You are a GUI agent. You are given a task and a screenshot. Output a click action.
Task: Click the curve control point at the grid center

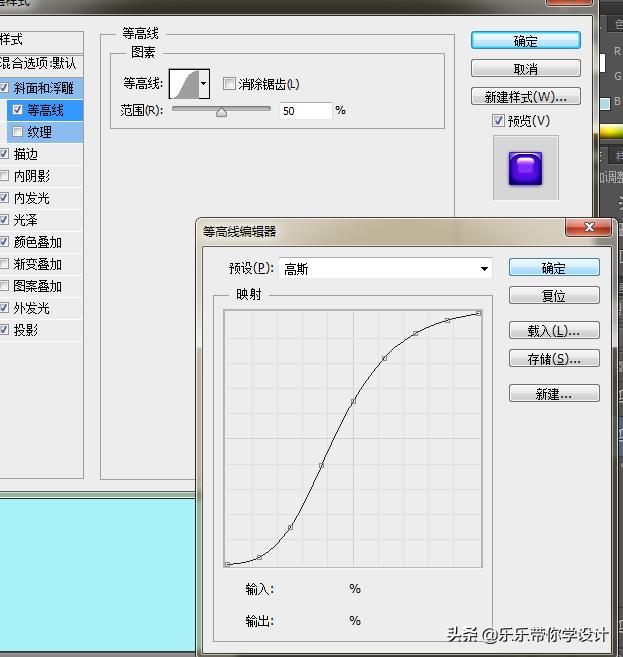[353, 401]
